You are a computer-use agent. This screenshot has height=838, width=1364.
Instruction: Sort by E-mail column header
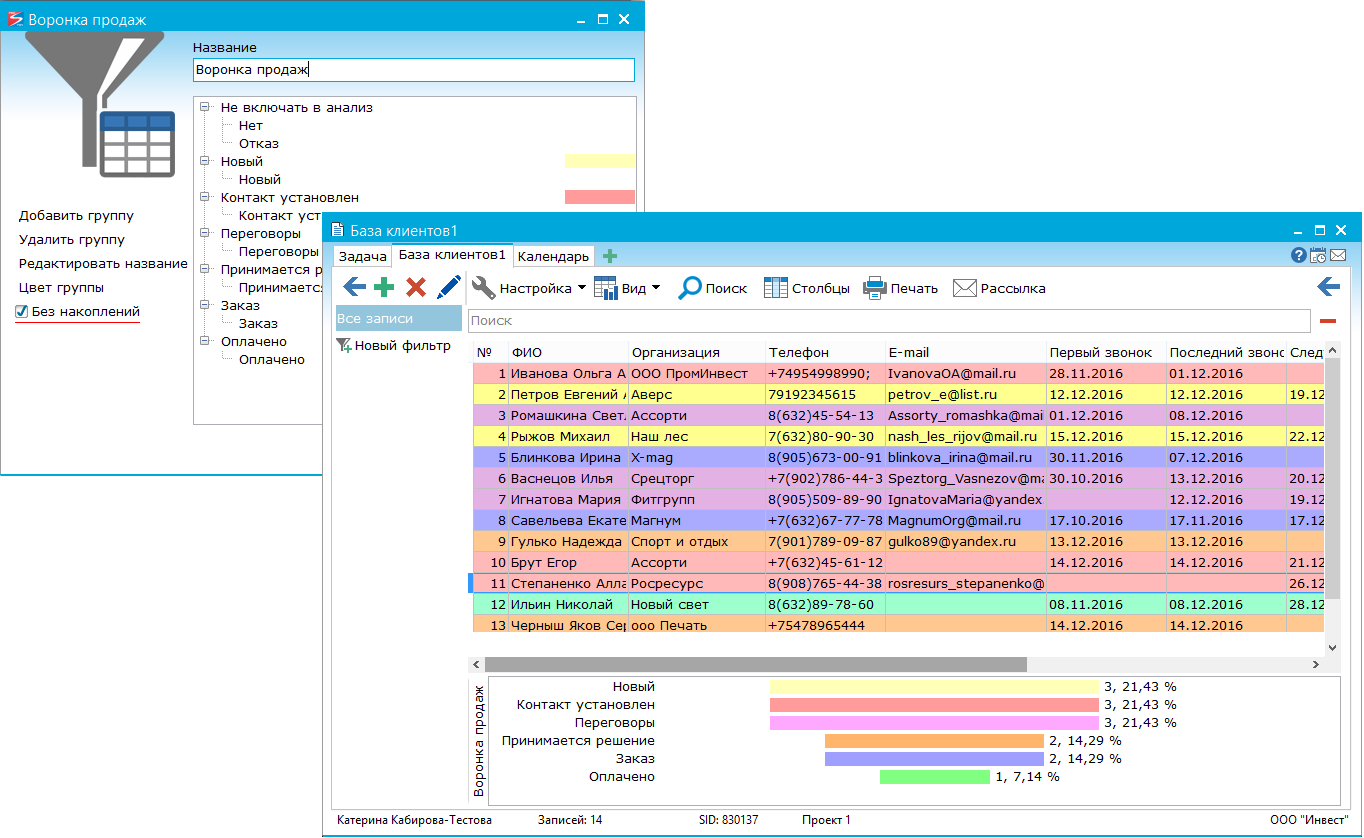[965, 352]
